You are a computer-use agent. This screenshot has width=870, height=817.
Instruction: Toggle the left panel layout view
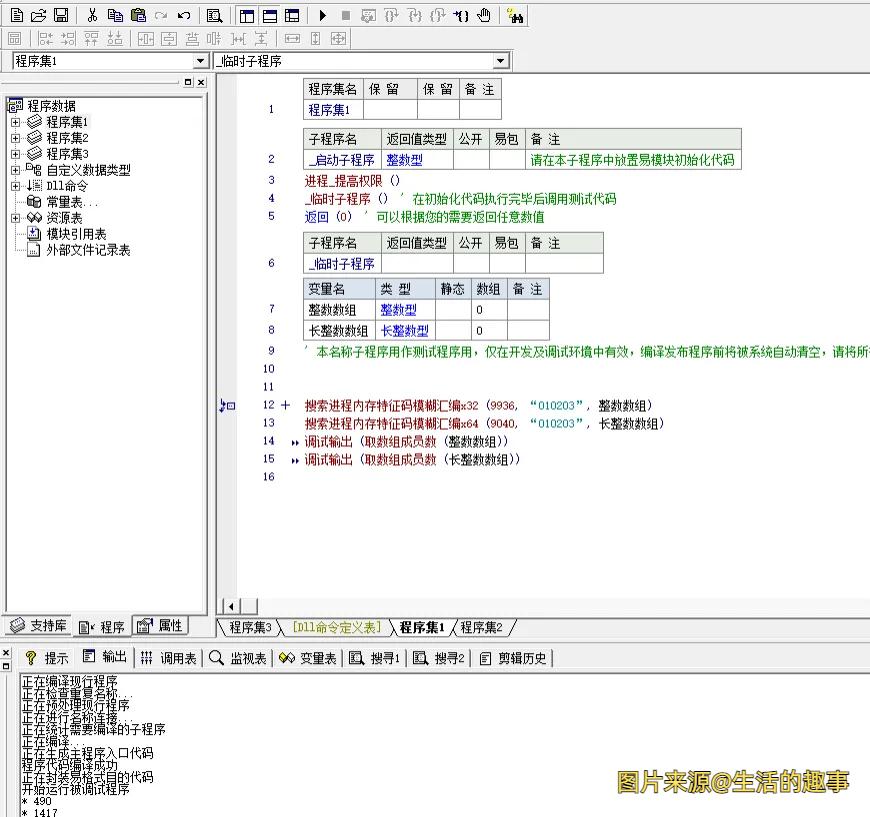[245, 15]
